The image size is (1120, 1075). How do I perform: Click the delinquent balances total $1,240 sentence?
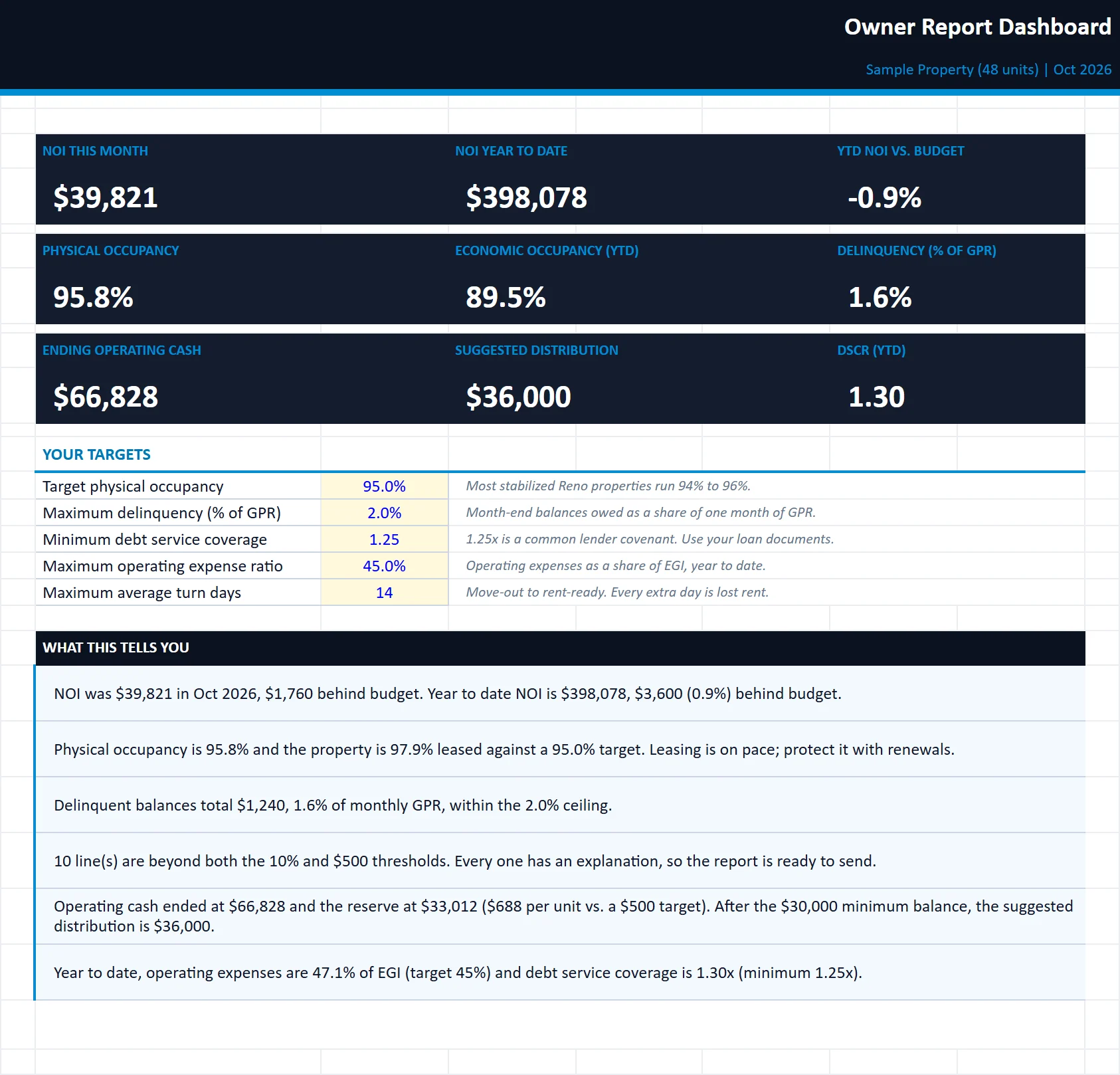coord(333,805)
